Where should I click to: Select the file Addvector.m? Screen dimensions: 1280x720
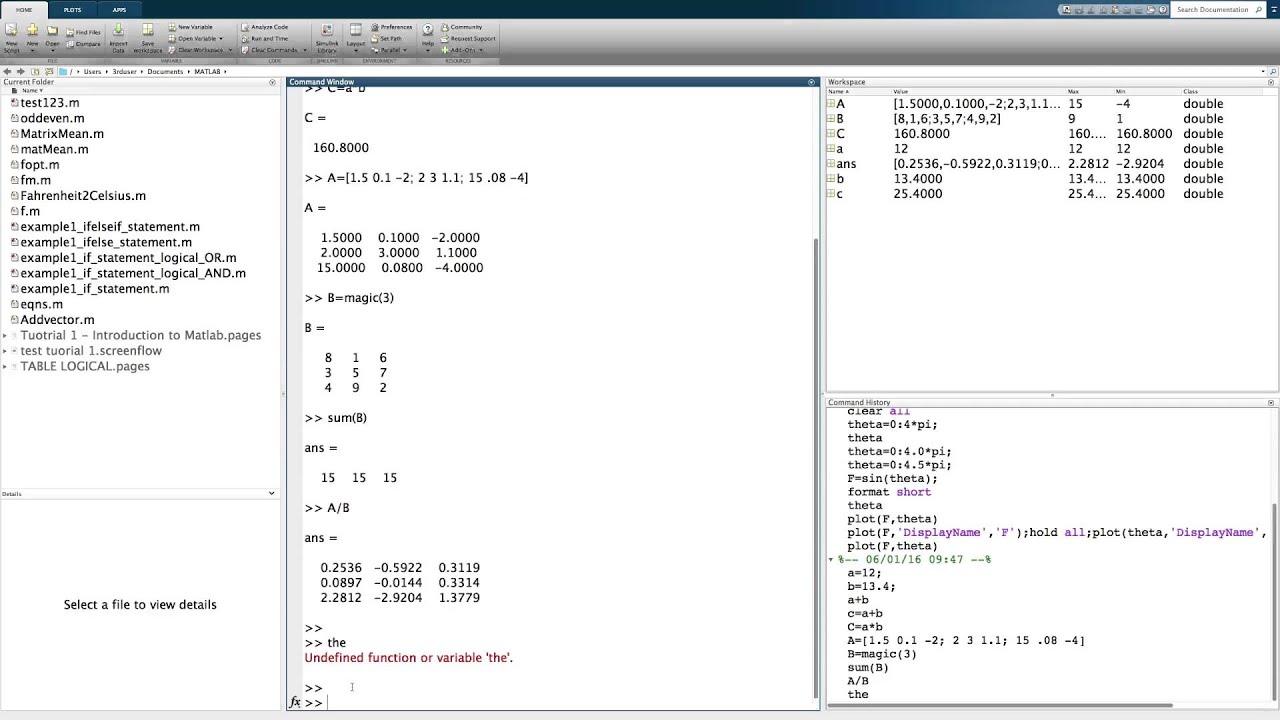click(57, 320)
